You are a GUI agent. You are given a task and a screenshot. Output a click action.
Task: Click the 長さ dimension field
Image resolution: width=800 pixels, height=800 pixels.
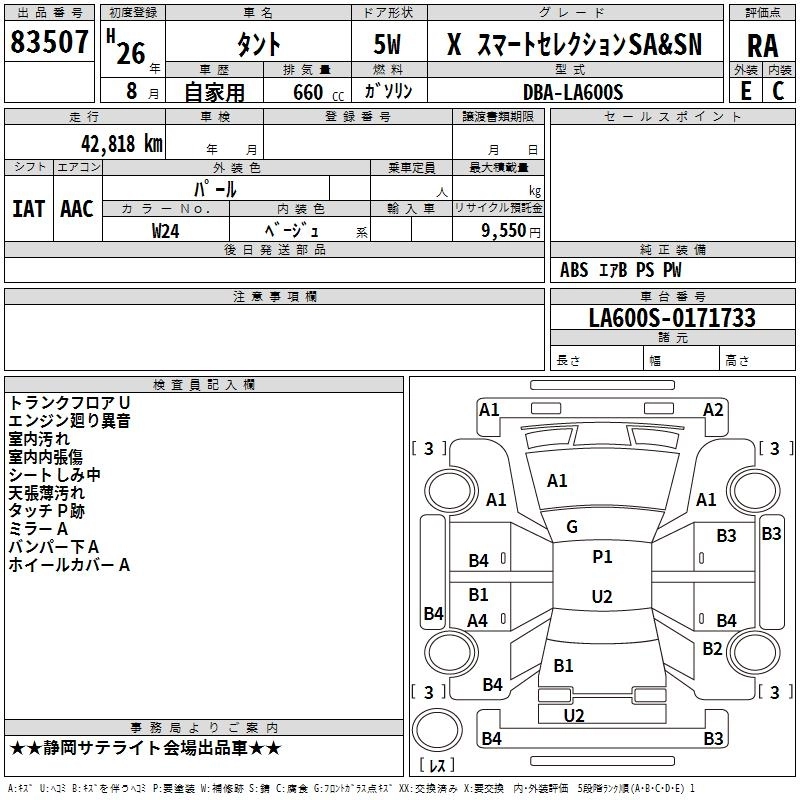597,359
